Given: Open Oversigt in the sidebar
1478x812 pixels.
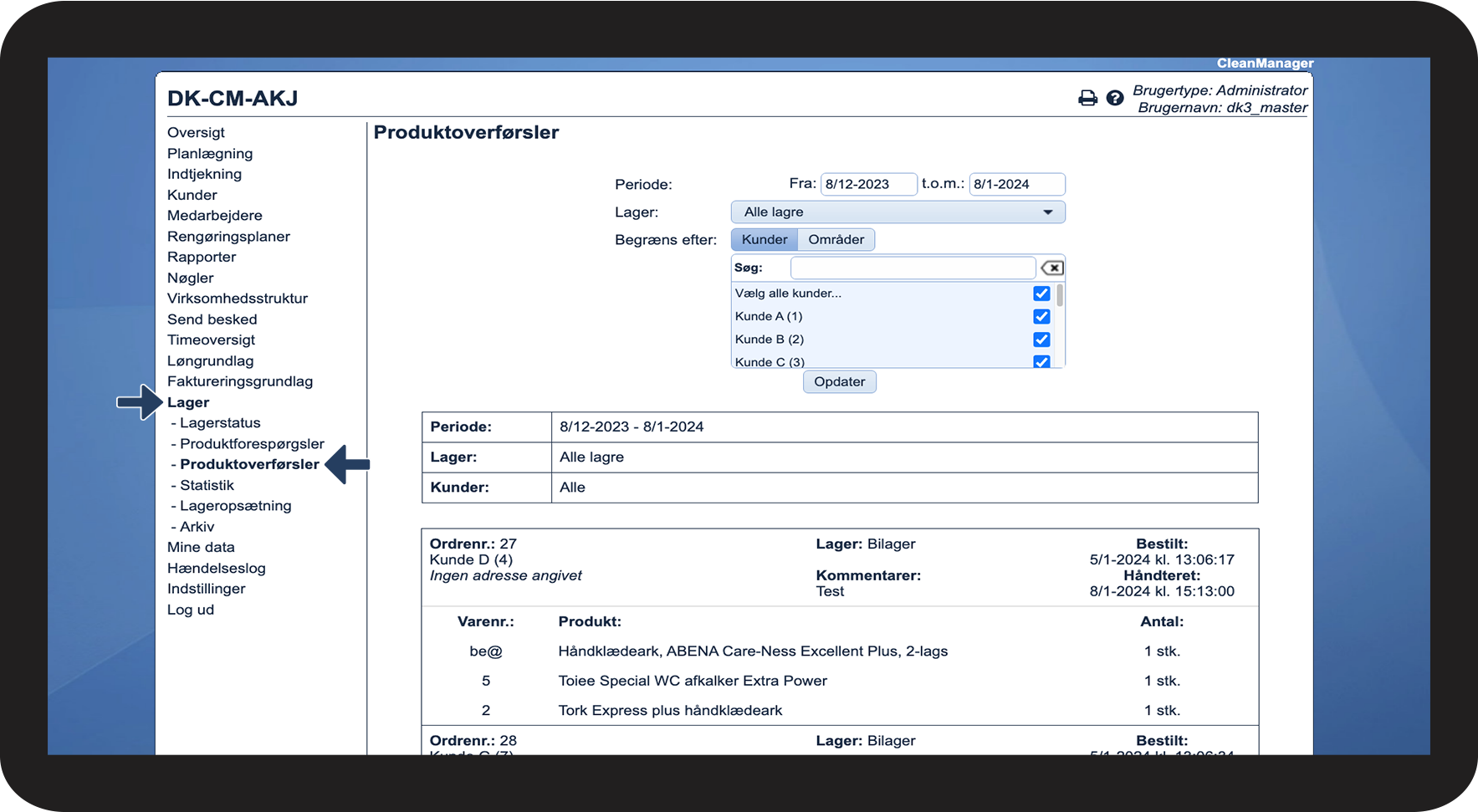Looking at the screenshot, I should click(x=196, y=133).
